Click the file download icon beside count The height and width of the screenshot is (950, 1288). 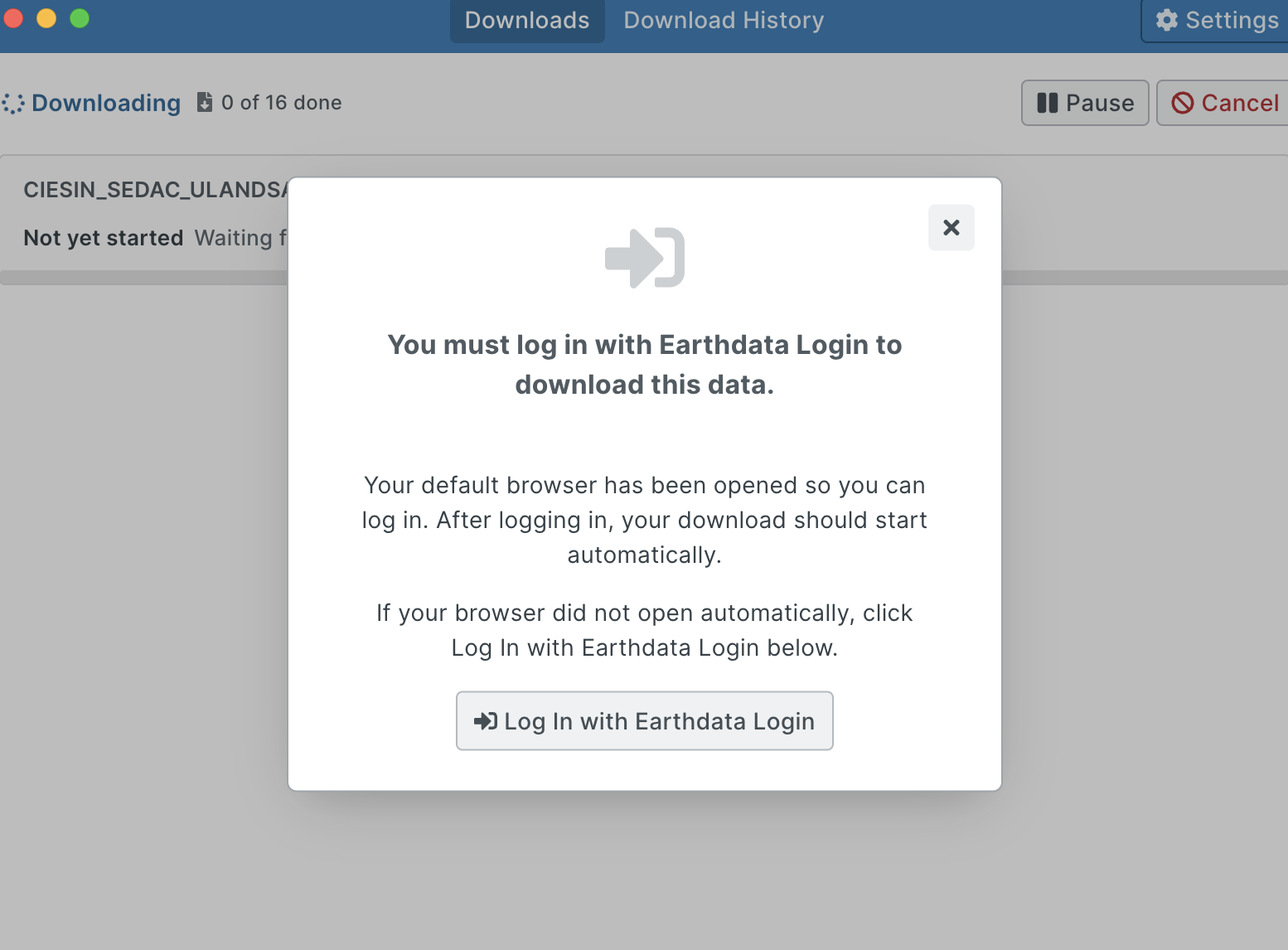coord(204,102)
